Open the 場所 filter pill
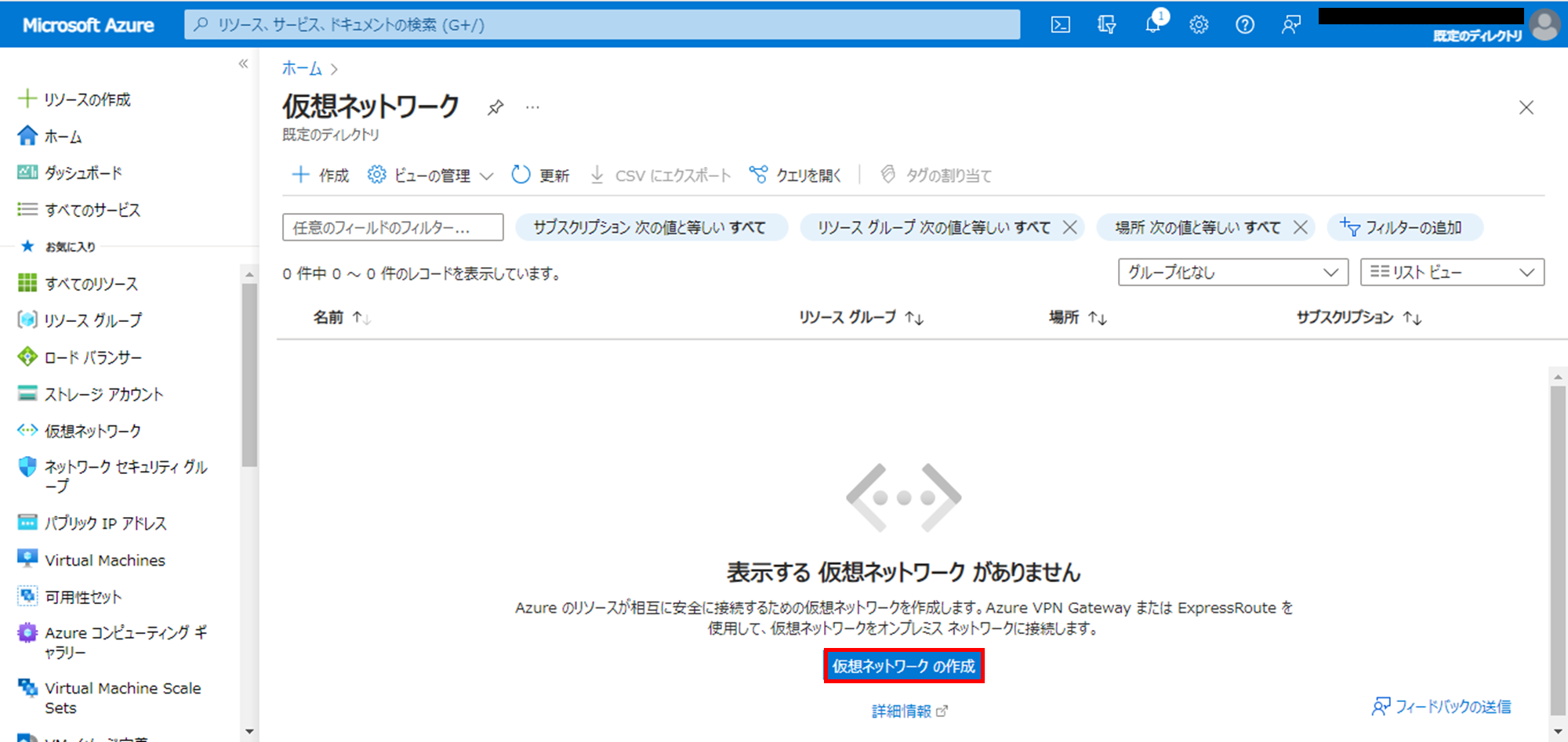The image size is (1568, 742). [x=1196, y=227]
